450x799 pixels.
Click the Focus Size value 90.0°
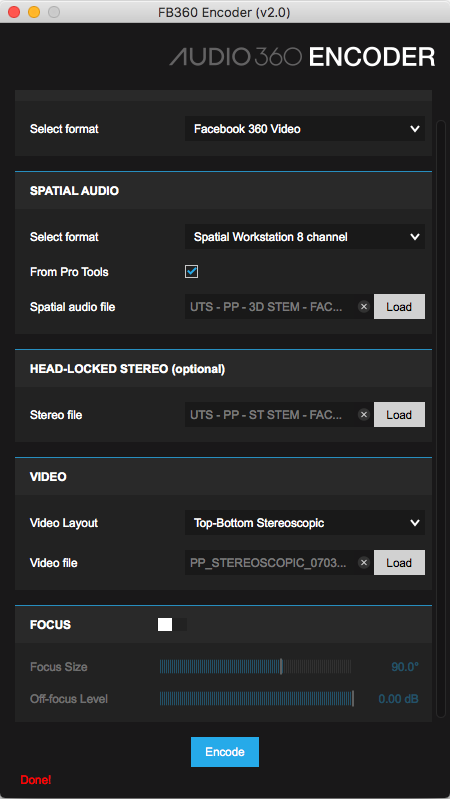coord(405,667)
